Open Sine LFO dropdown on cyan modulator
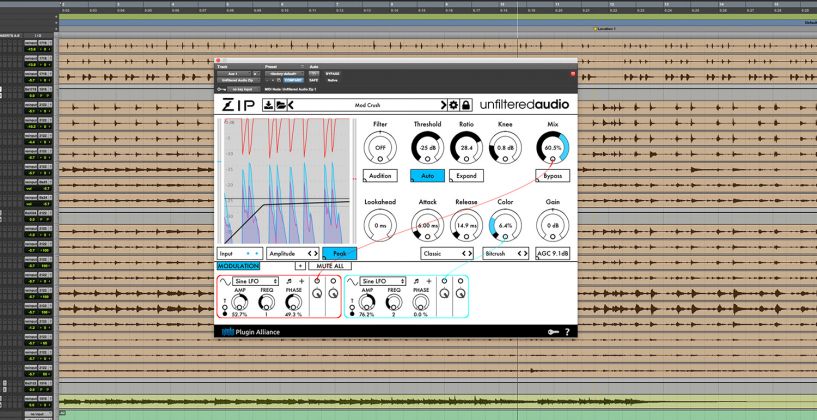Screen dimensions: 817x420 pyautogui.click(x=383, y=281)
